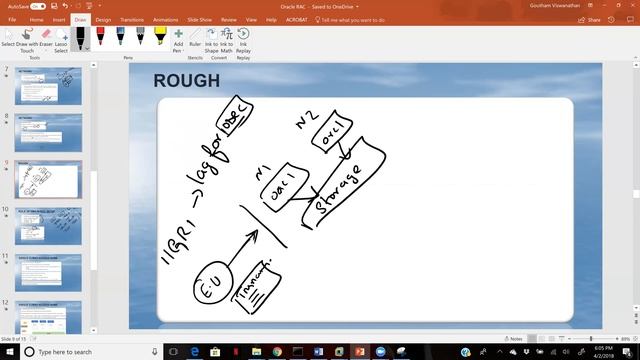This screenshot has height=360, width=640.
Task: Toggle the AutoSave switch
Action: point(38,7)
